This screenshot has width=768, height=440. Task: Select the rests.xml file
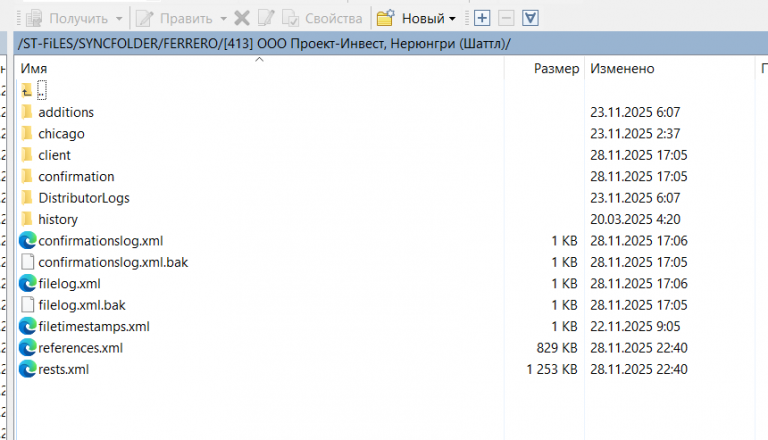pos(54,369)
